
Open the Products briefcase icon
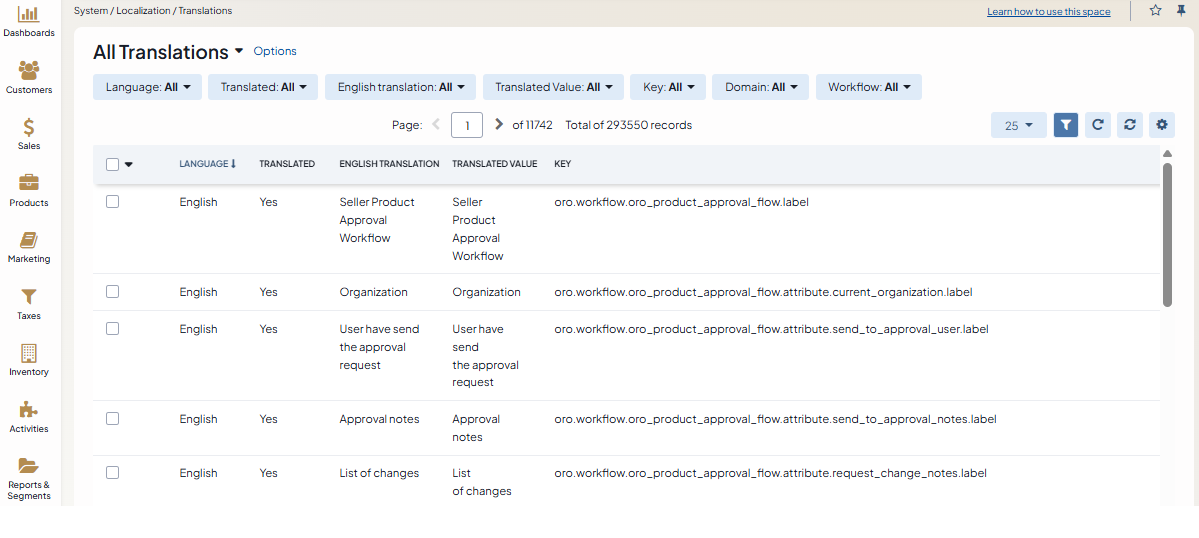point(29,184)
